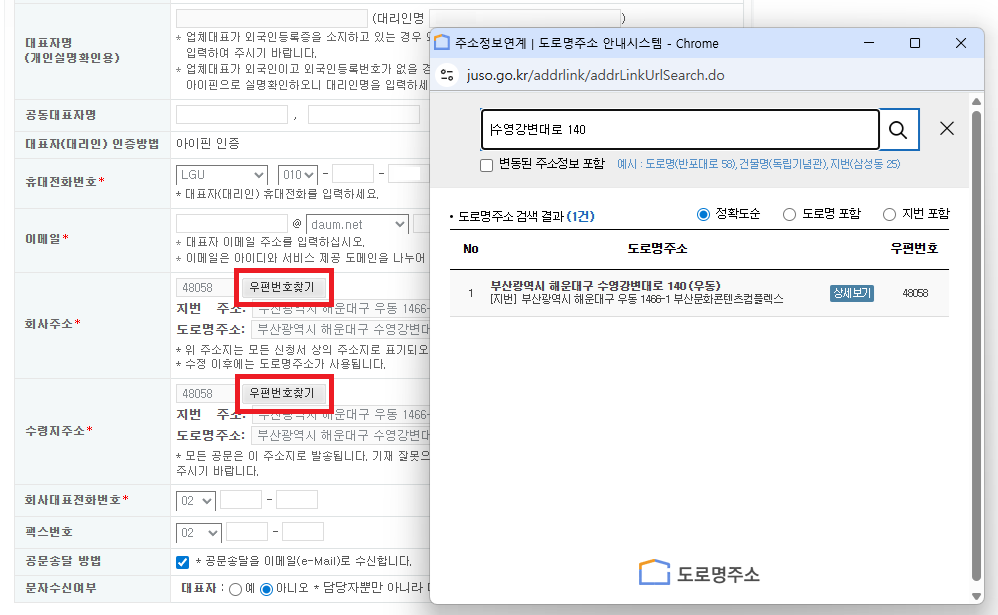Minimize the Chrome address popup window

868,43
